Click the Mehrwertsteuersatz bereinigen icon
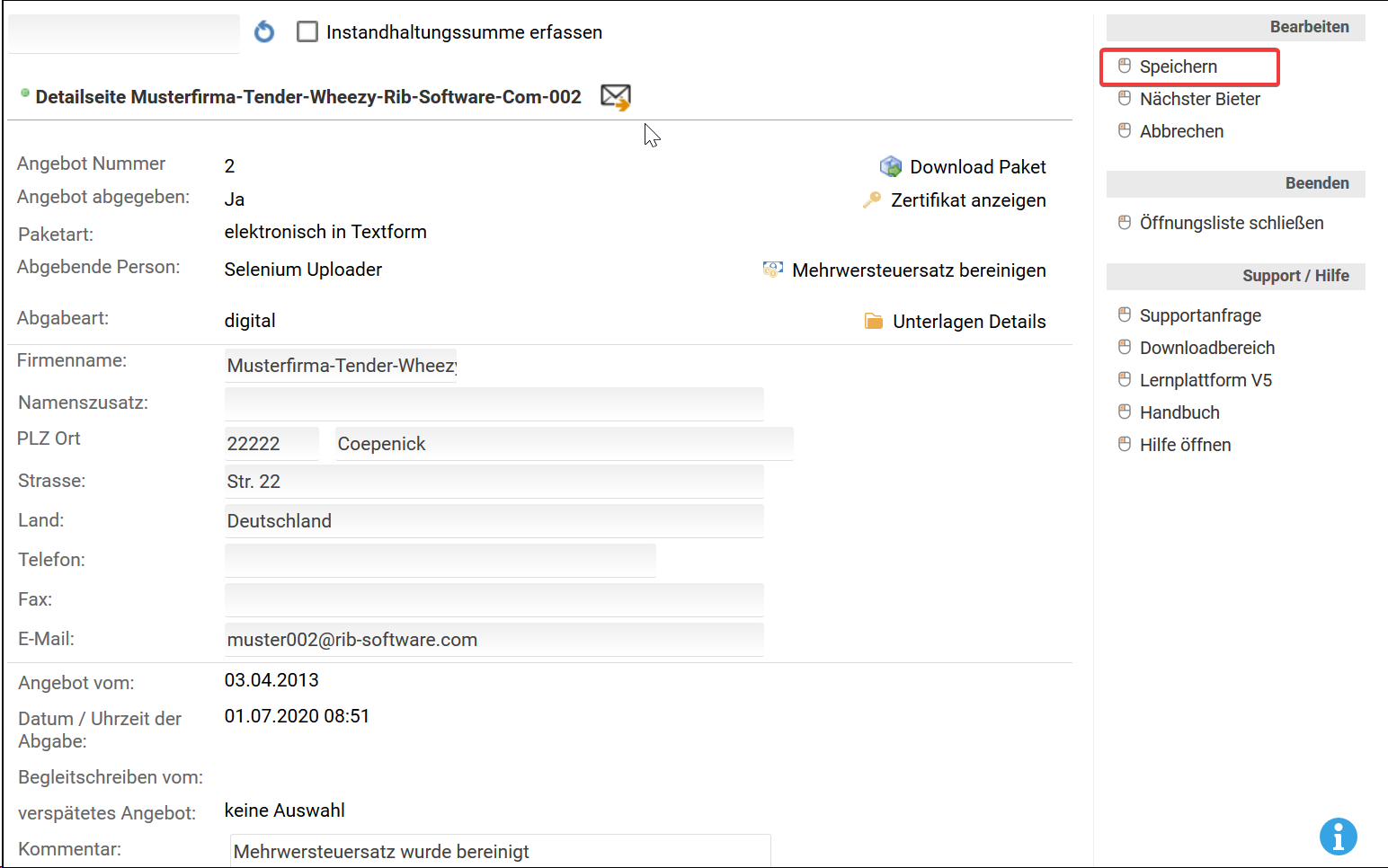This screenshot has width=1388, height=868. 773,270
